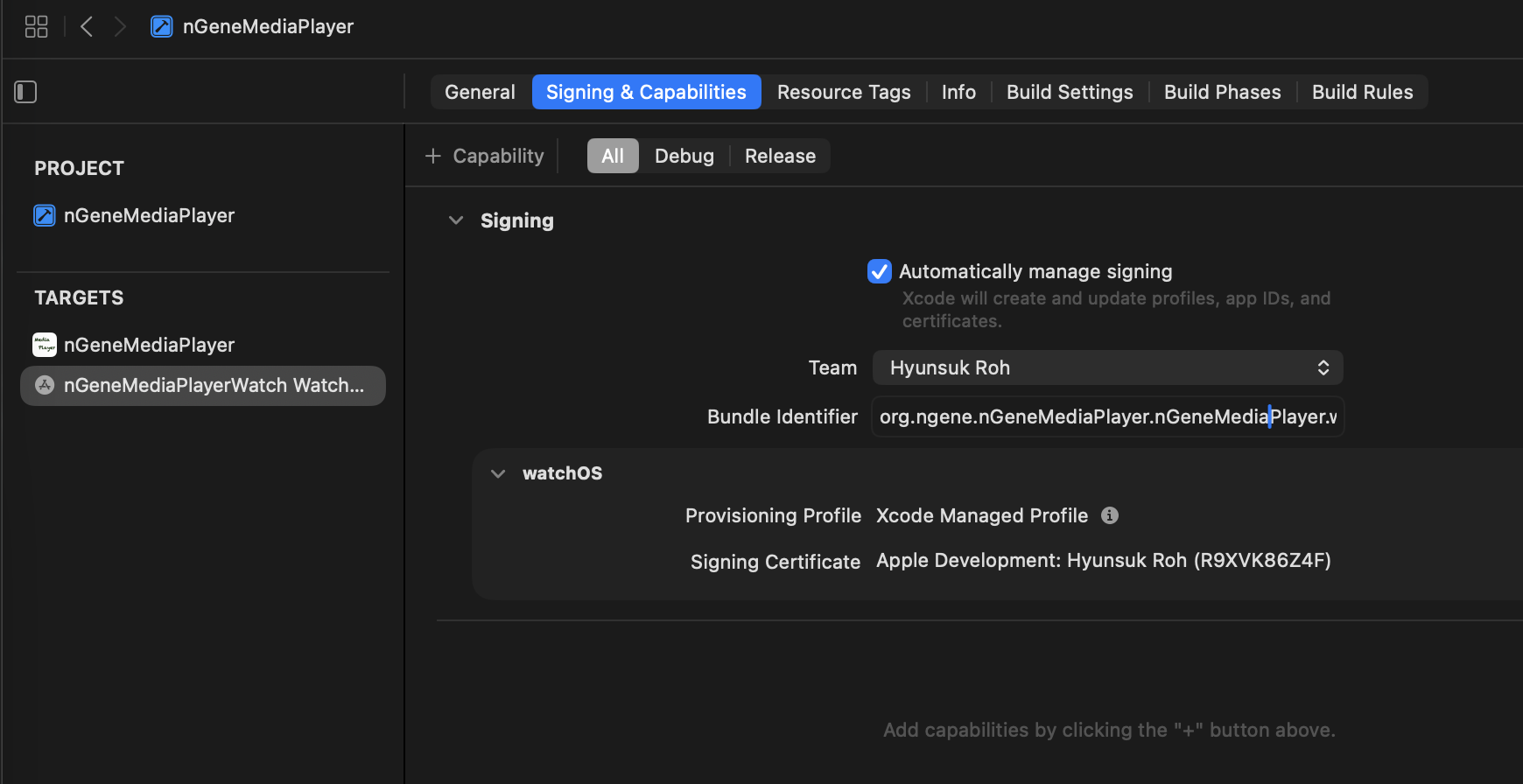Click the nGeneMediaPlayer project icon in jump bar
Image resolution: width=1523 pixels, height=784 pixels.
pos(162,27)
